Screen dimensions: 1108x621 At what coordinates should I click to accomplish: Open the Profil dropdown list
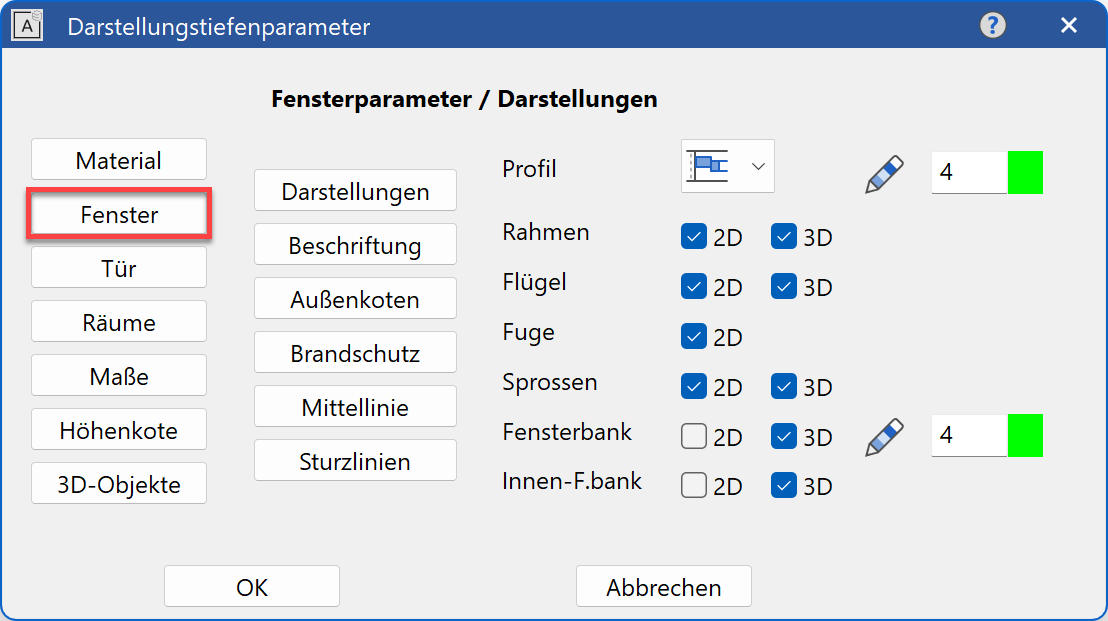[758, 166]
